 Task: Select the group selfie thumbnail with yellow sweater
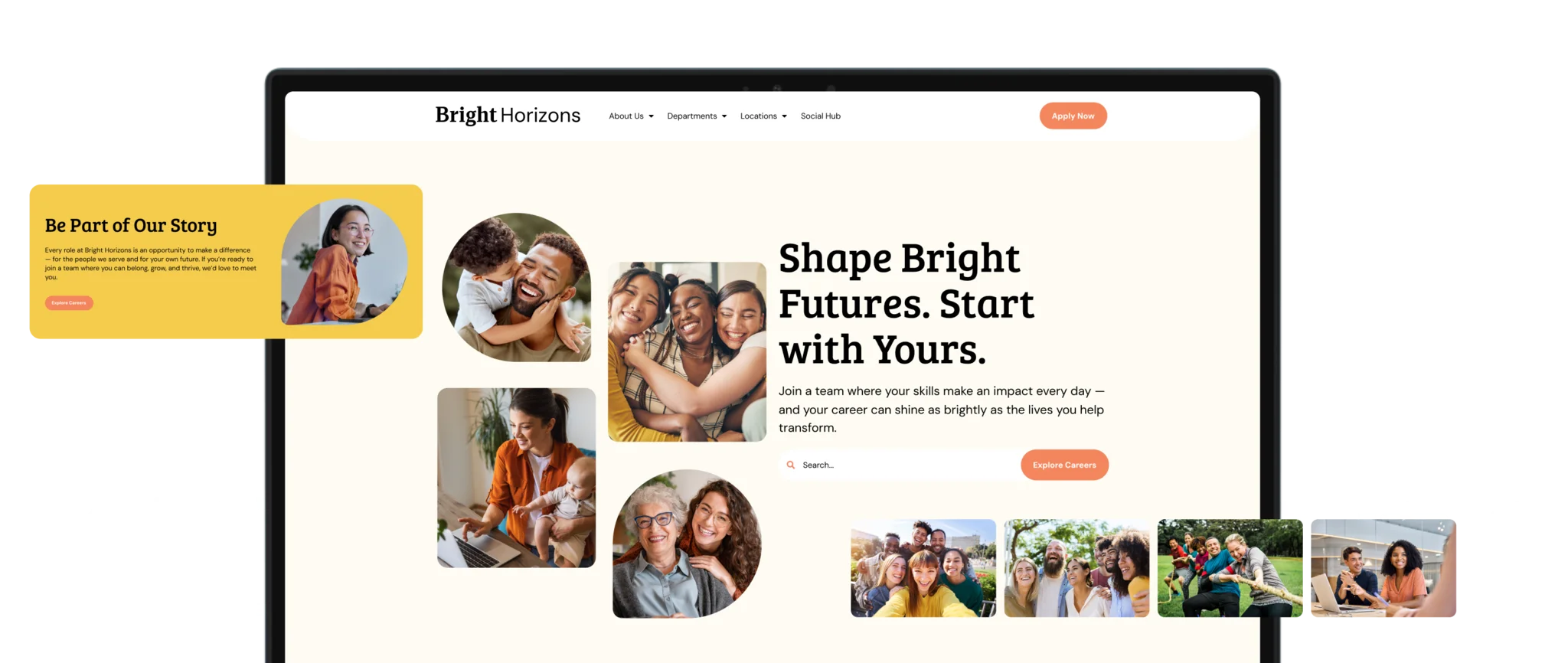[x=923, y=568]
